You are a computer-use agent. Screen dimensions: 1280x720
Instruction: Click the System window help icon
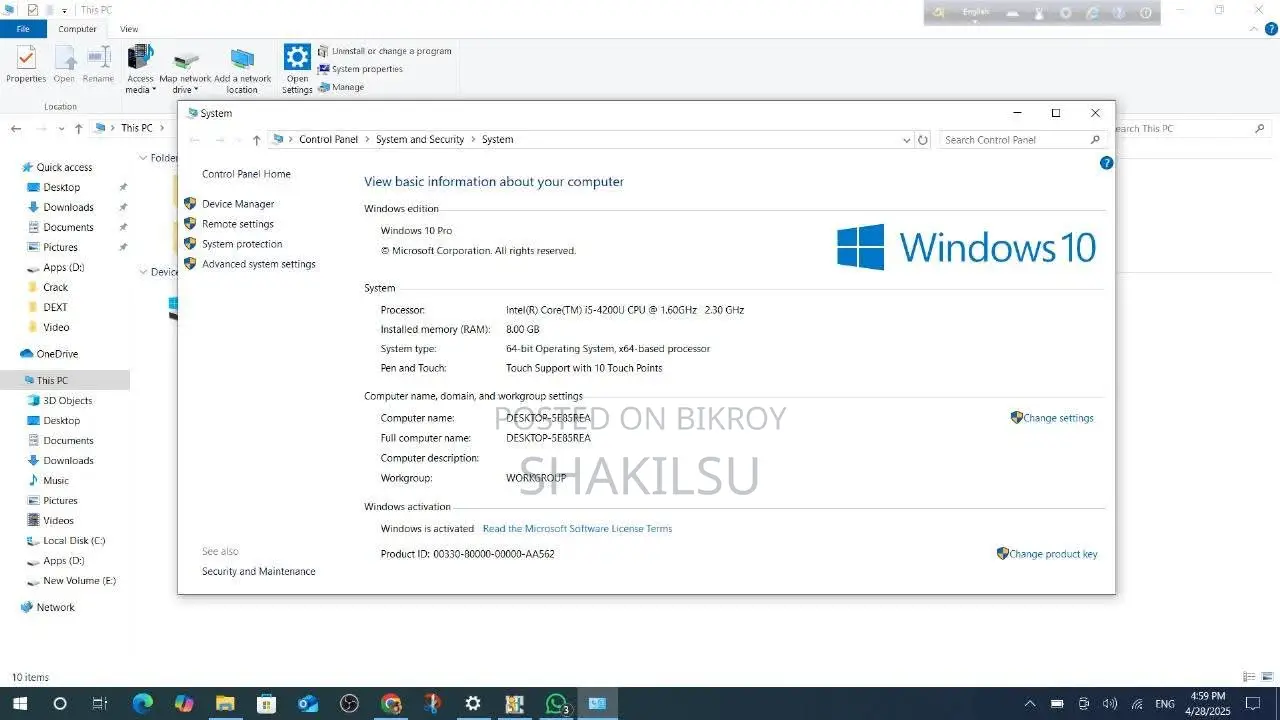(x=1106, y=163)
